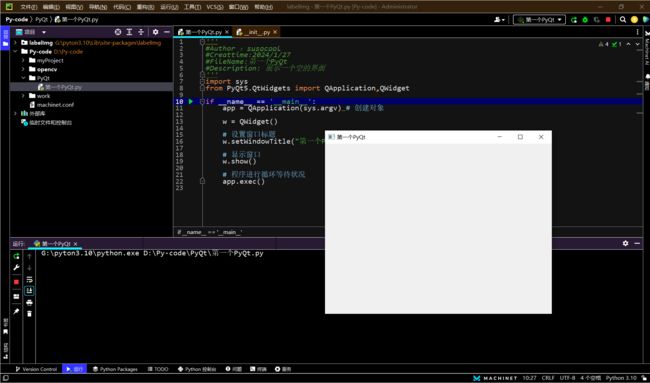Image resolution: width=650 pixels, height=383 pixels.
Task: Toggle scroll-to-end in Run console
Action: pos(29,291)
